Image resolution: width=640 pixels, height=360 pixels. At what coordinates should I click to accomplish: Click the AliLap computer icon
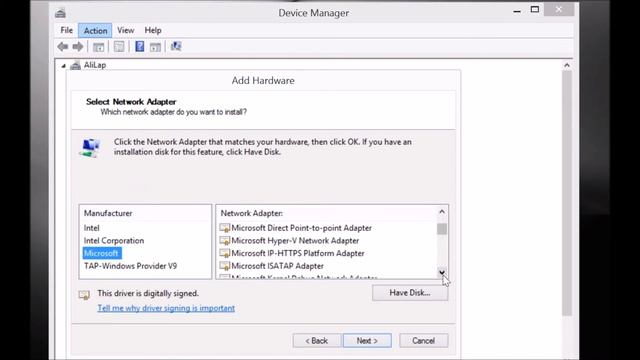76,65
